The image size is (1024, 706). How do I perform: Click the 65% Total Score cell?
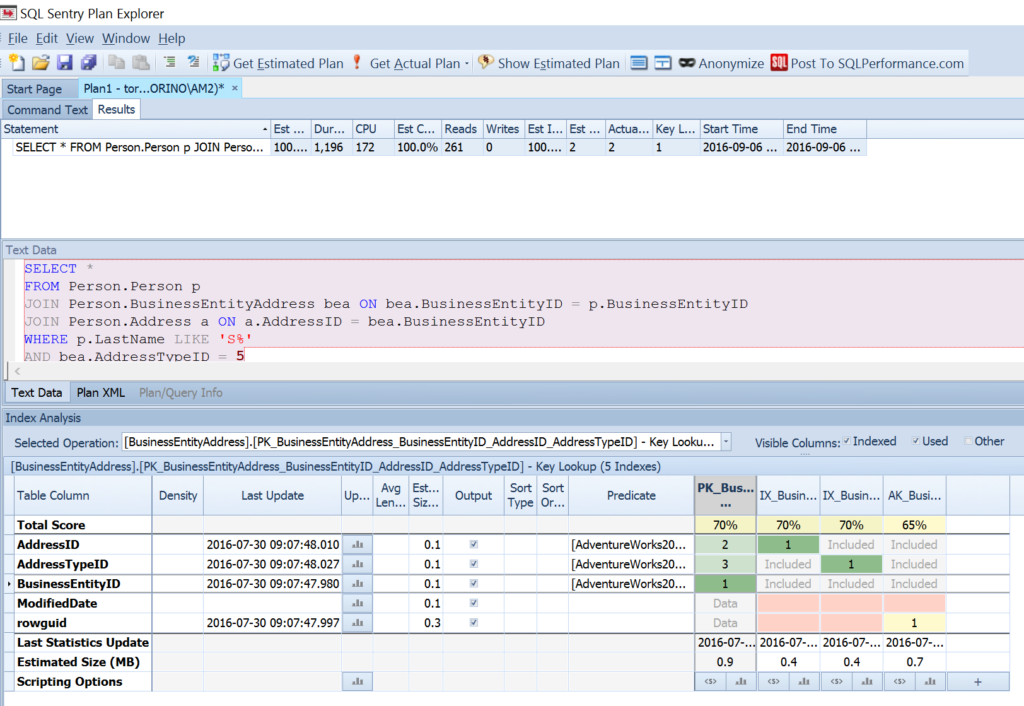pos(914,525)
